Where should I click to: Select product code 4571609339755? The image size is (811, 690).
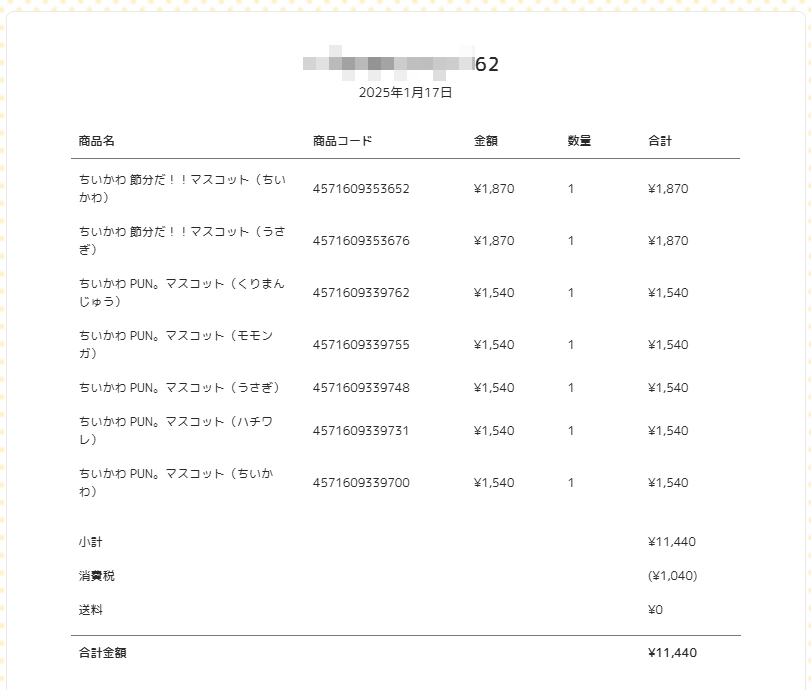click(361, 344)
